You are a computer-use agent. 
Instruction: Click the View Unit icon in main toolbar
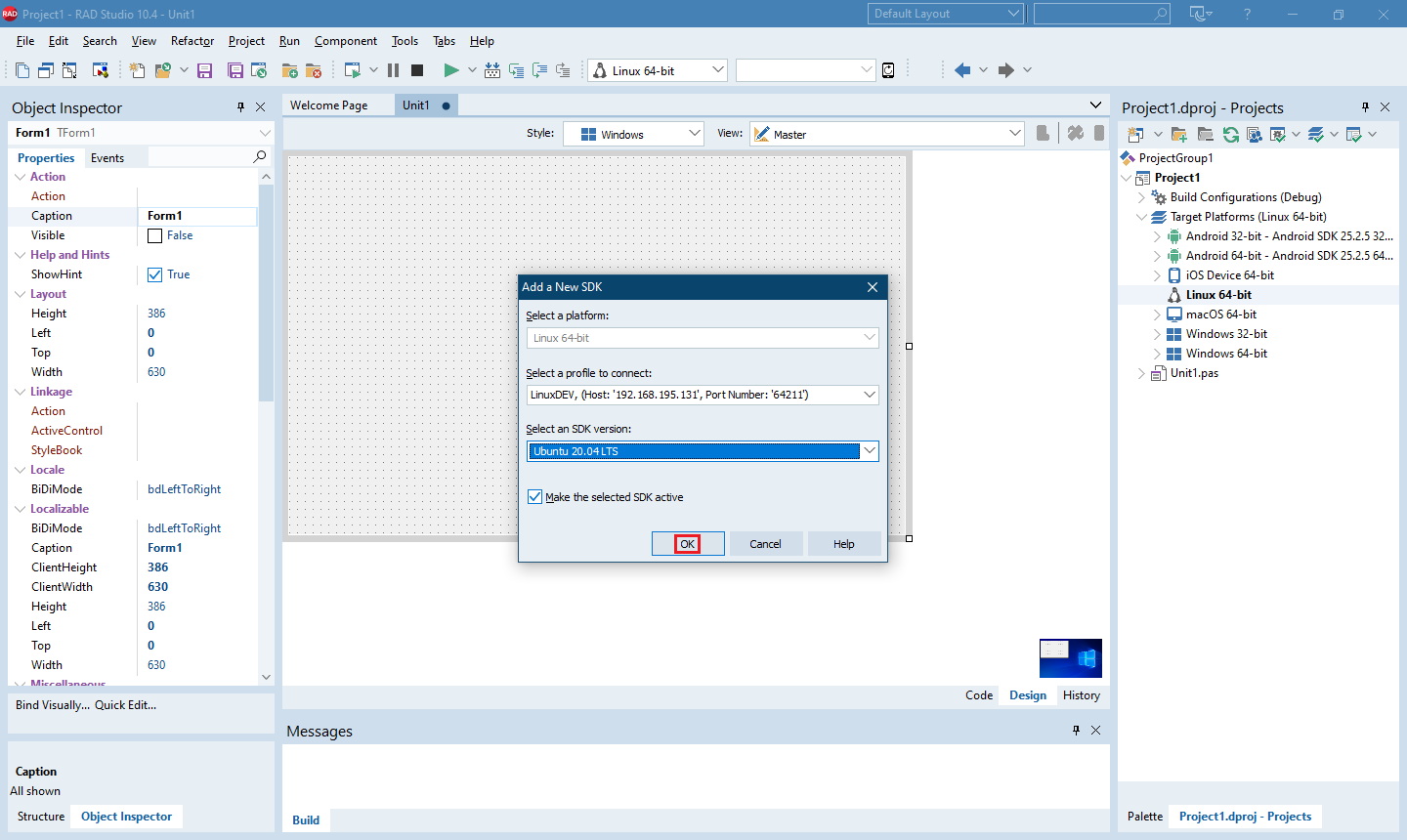(x=22, y=70)
